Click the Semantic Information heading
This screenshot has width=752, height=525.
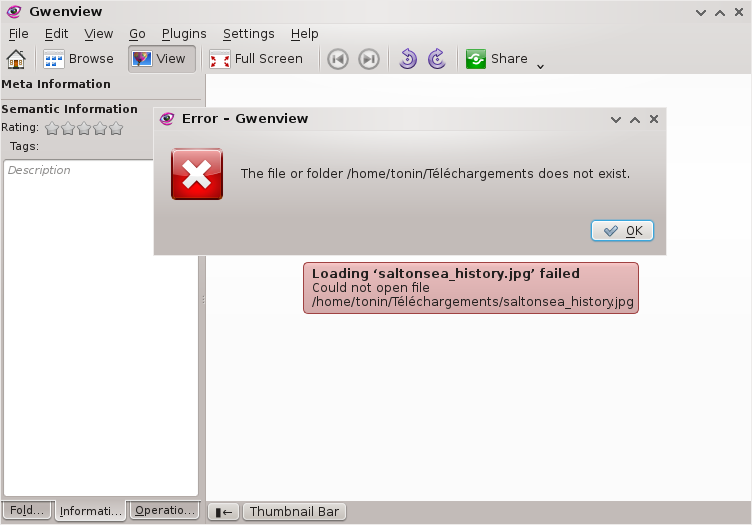pos(70,109)
